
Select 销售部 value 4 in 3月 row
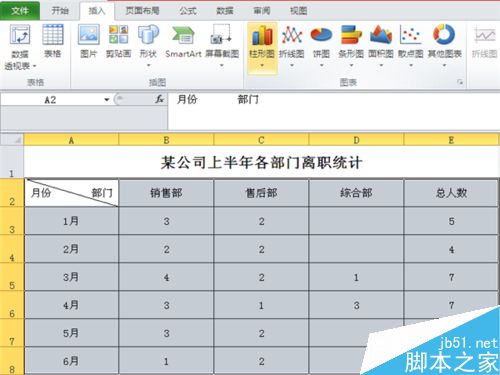(166, 277)
